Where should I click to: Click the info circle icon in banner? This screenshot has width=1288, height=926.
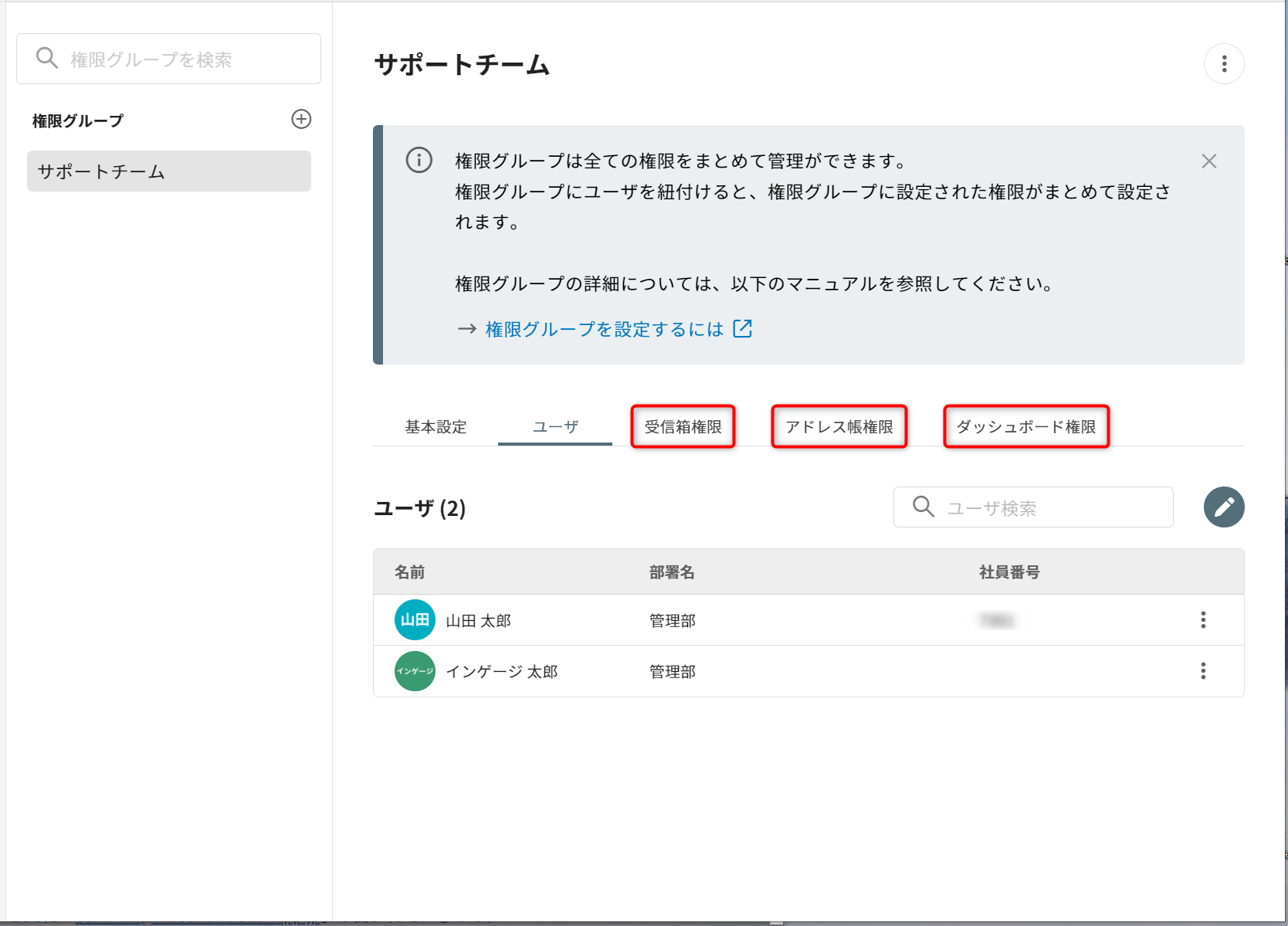(419, 161)
